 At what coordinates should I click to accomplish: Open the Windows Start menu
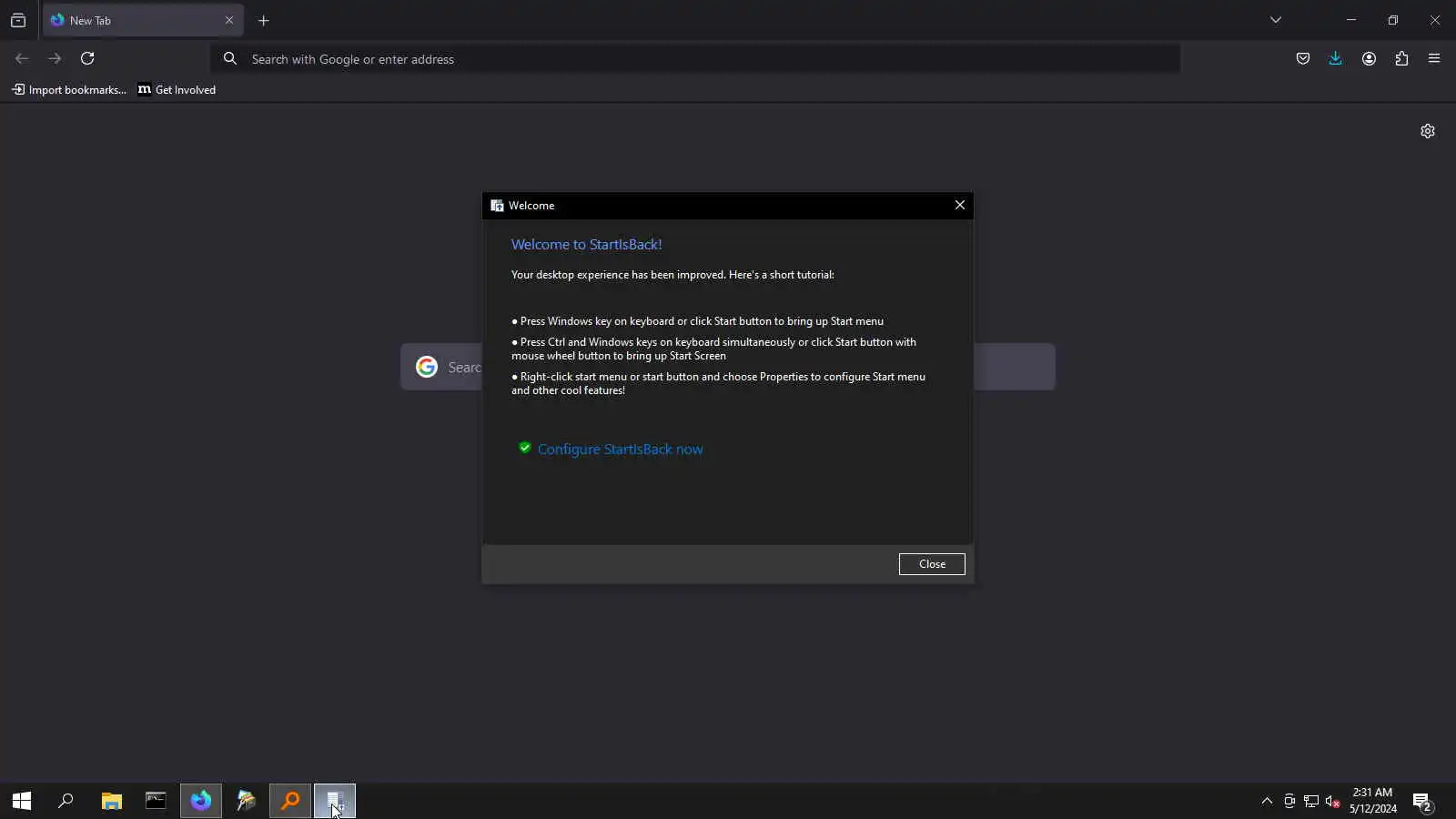point(22,801)
